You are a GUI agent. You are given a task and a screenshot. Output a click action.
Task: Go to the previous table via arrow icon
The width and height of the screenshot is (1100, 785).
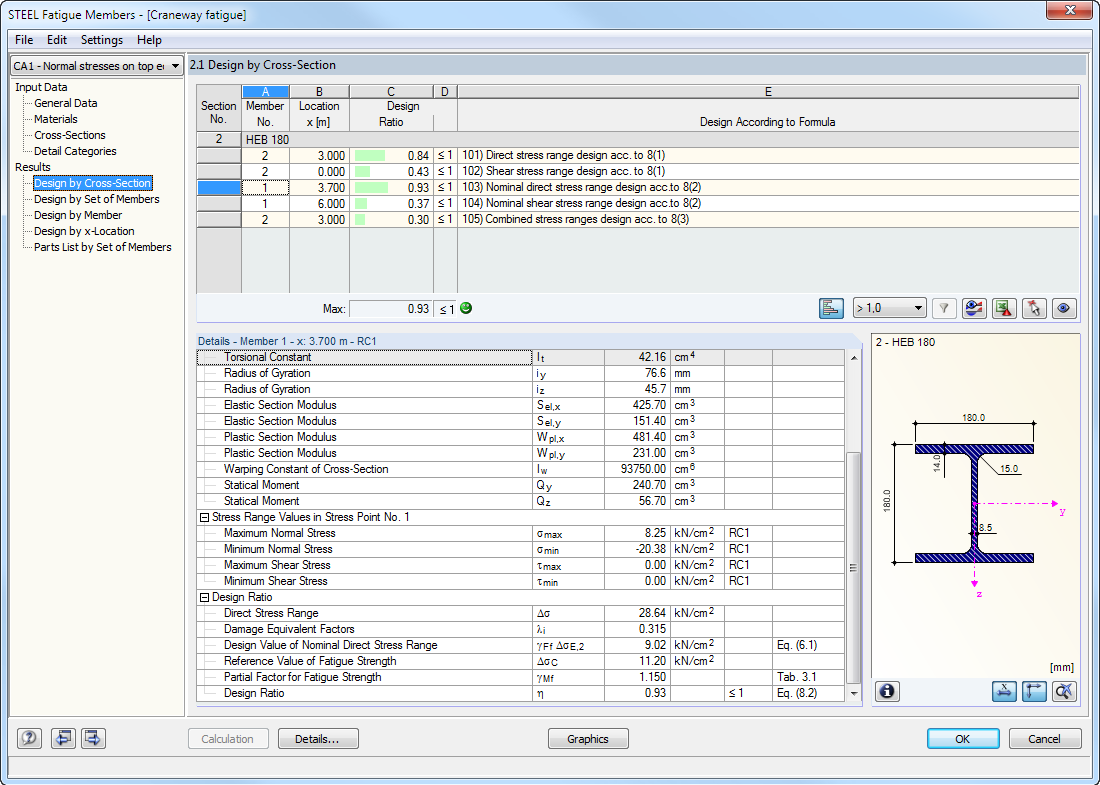point(63,738)
